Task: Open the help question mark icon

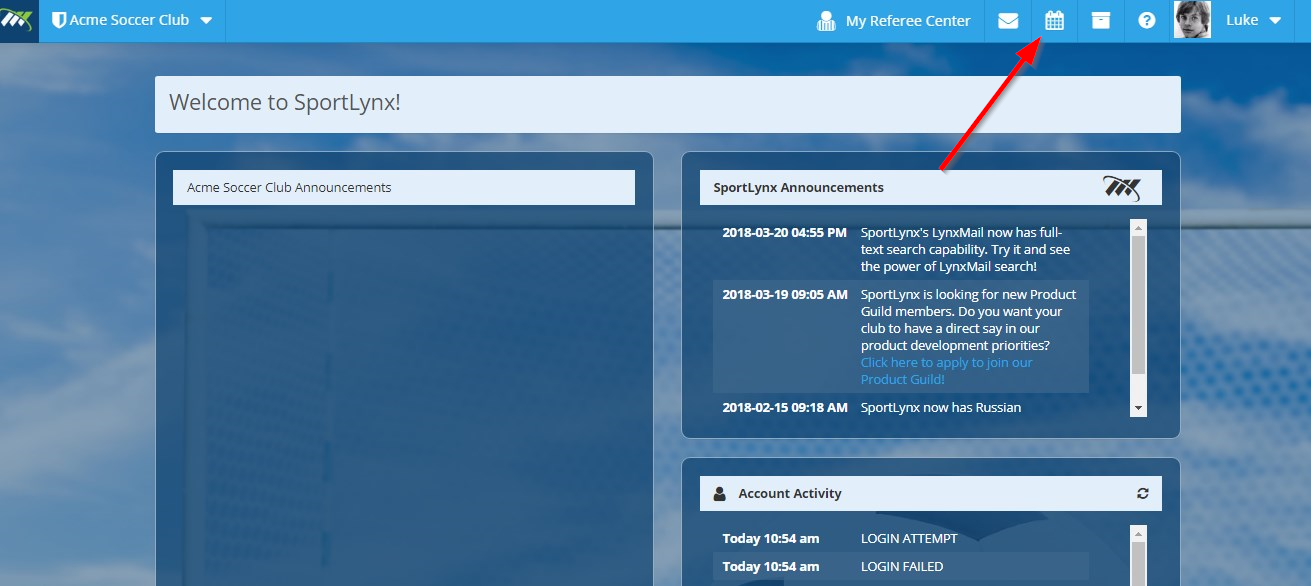Action: [1147, 20]
